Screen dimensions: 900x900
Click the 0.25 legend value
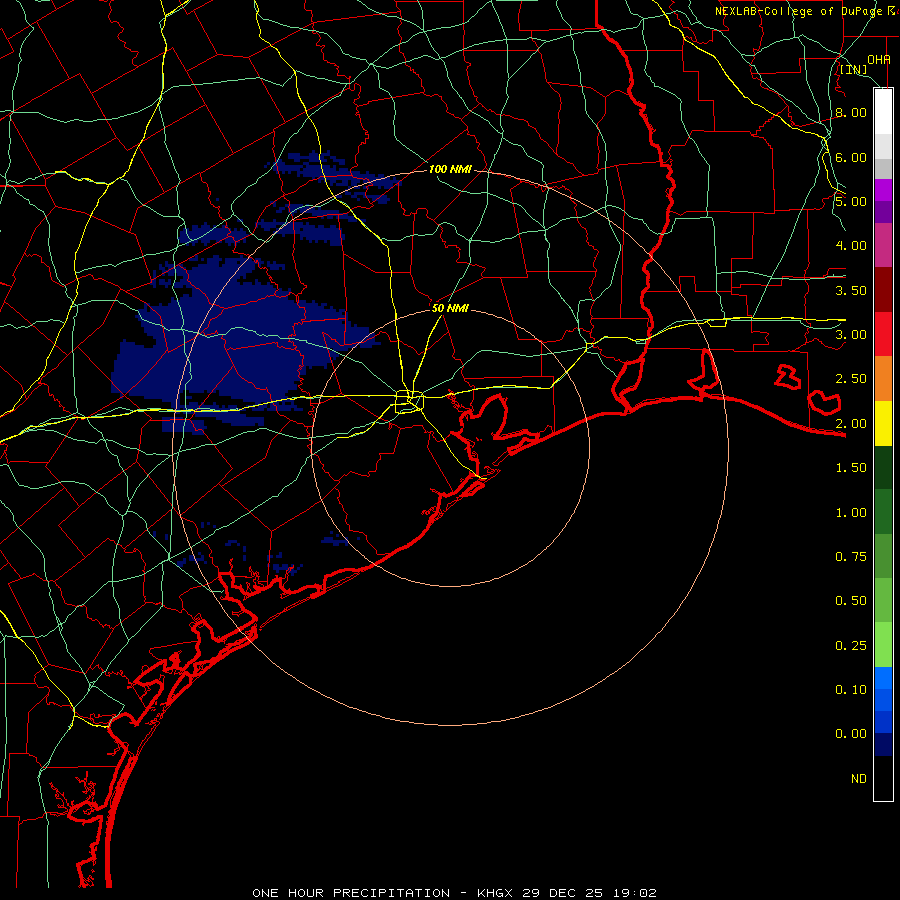coord(851,646)
